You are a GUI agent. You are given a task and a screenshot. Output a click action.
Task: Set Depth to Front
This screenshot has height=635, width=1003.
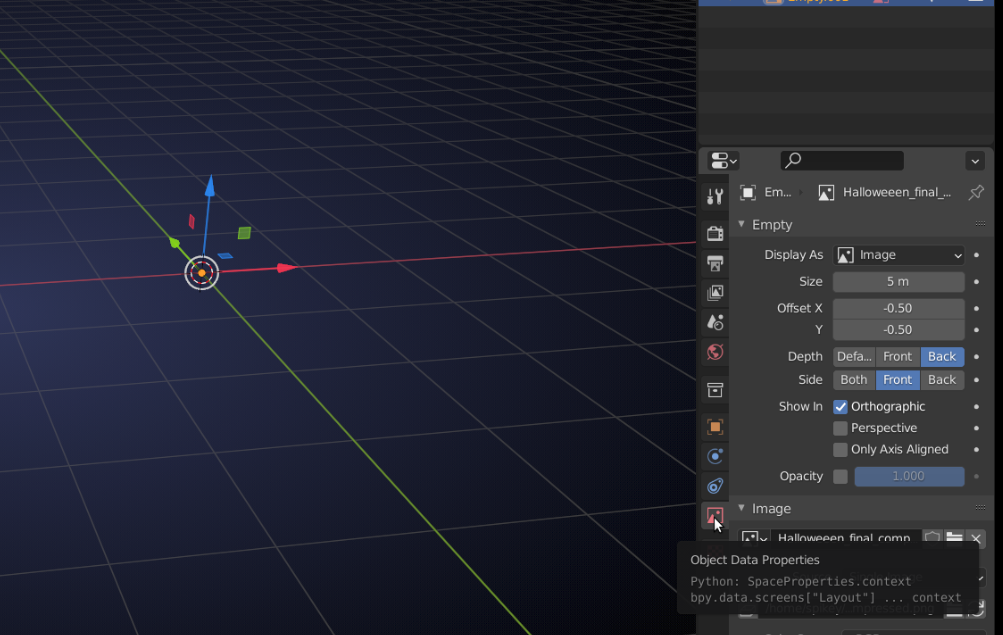pyautogui.click(x=897, y=357)
